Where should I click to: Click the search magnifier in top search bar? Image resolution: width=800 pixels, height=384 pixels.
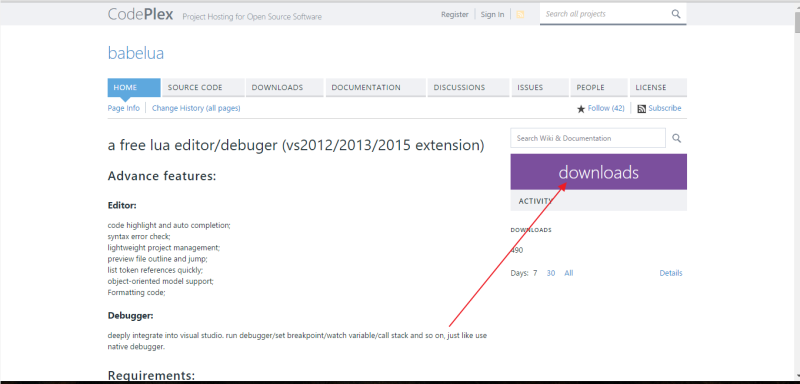point(676,14)
